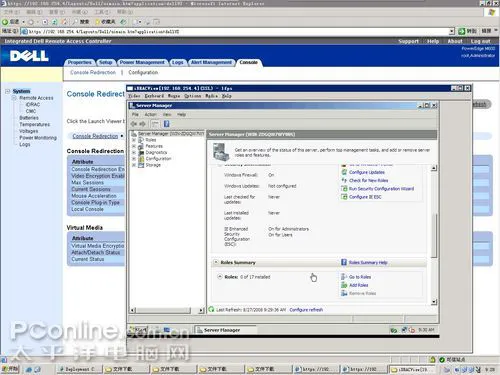500x375 pixels.
Task: Toggle the Roles count collapse button
Action: 220,277
